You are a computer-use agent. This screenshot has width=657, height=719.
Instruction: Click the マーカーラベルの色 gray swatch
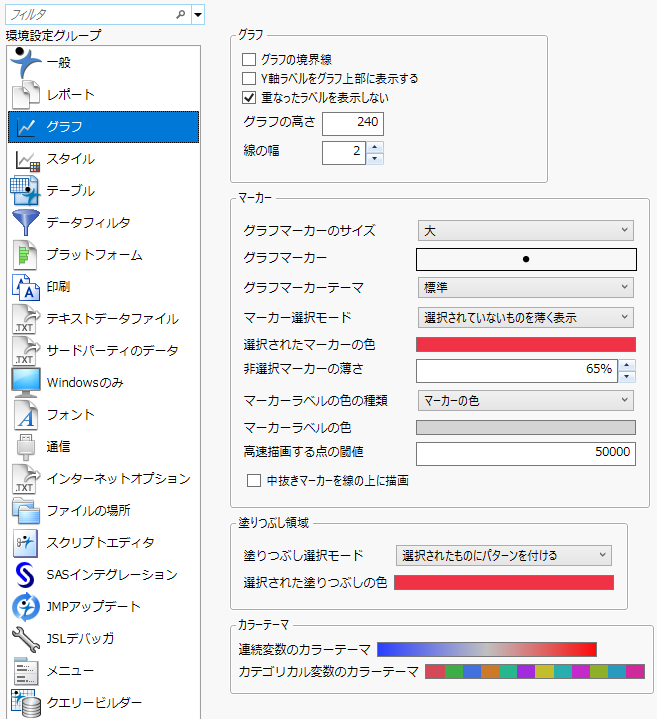pos(526,427)
